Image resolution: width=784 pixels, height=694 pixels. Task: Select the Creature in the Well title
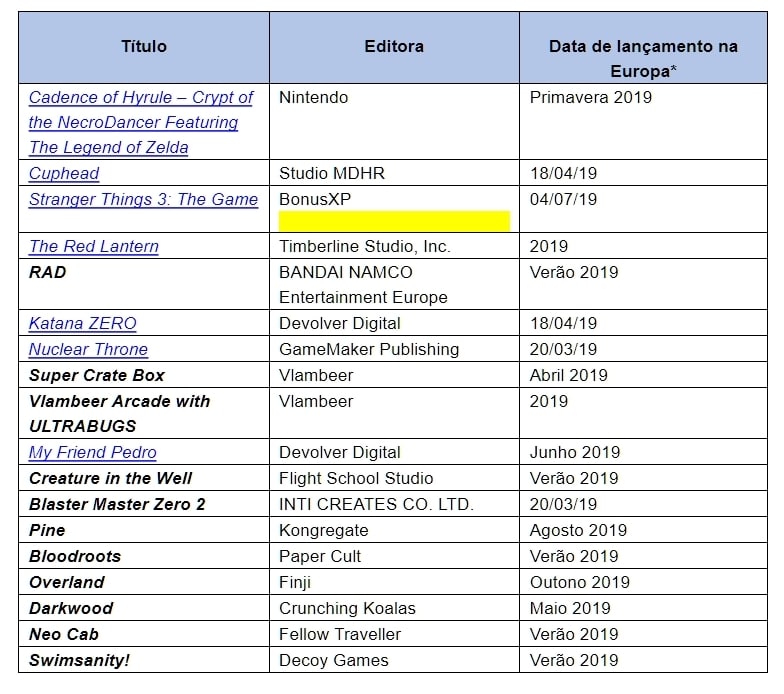[110, 478]
